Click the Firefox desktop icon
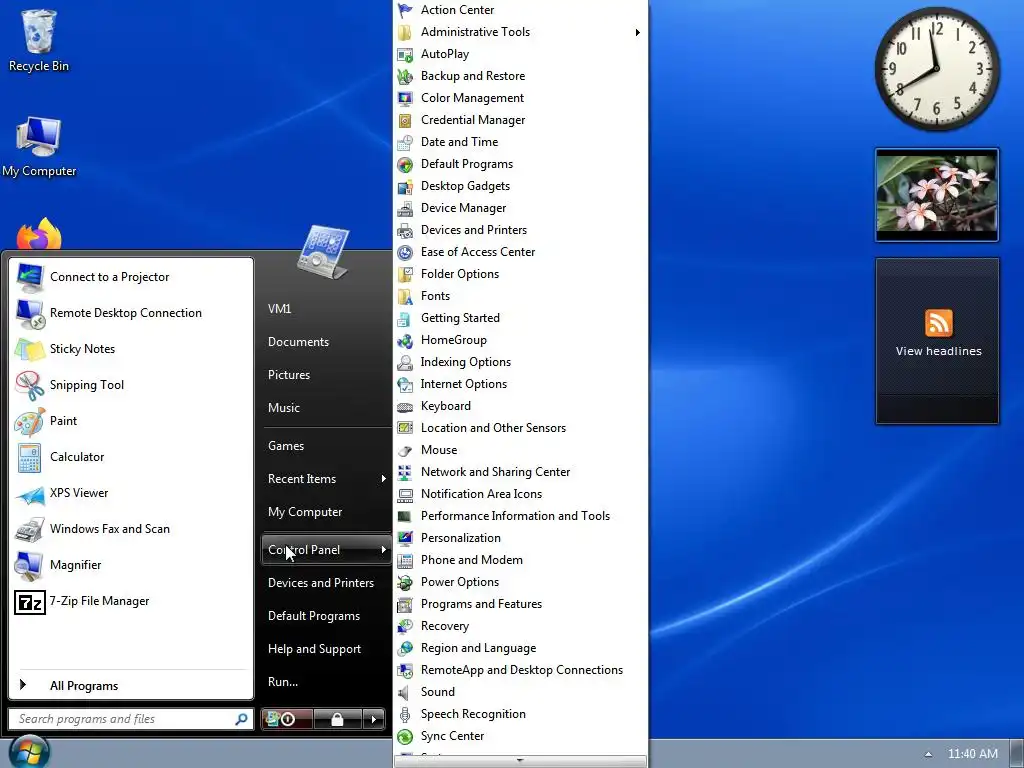 (39, 235)
